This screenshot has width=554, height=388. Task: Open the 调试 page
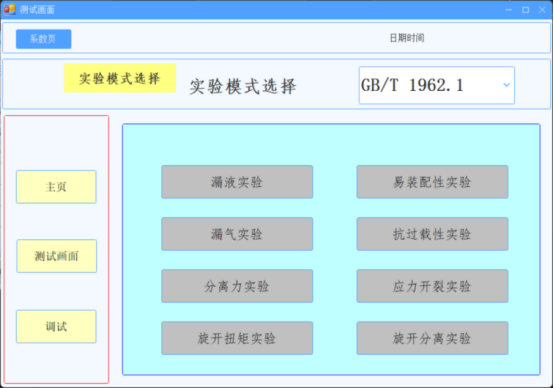56,327
